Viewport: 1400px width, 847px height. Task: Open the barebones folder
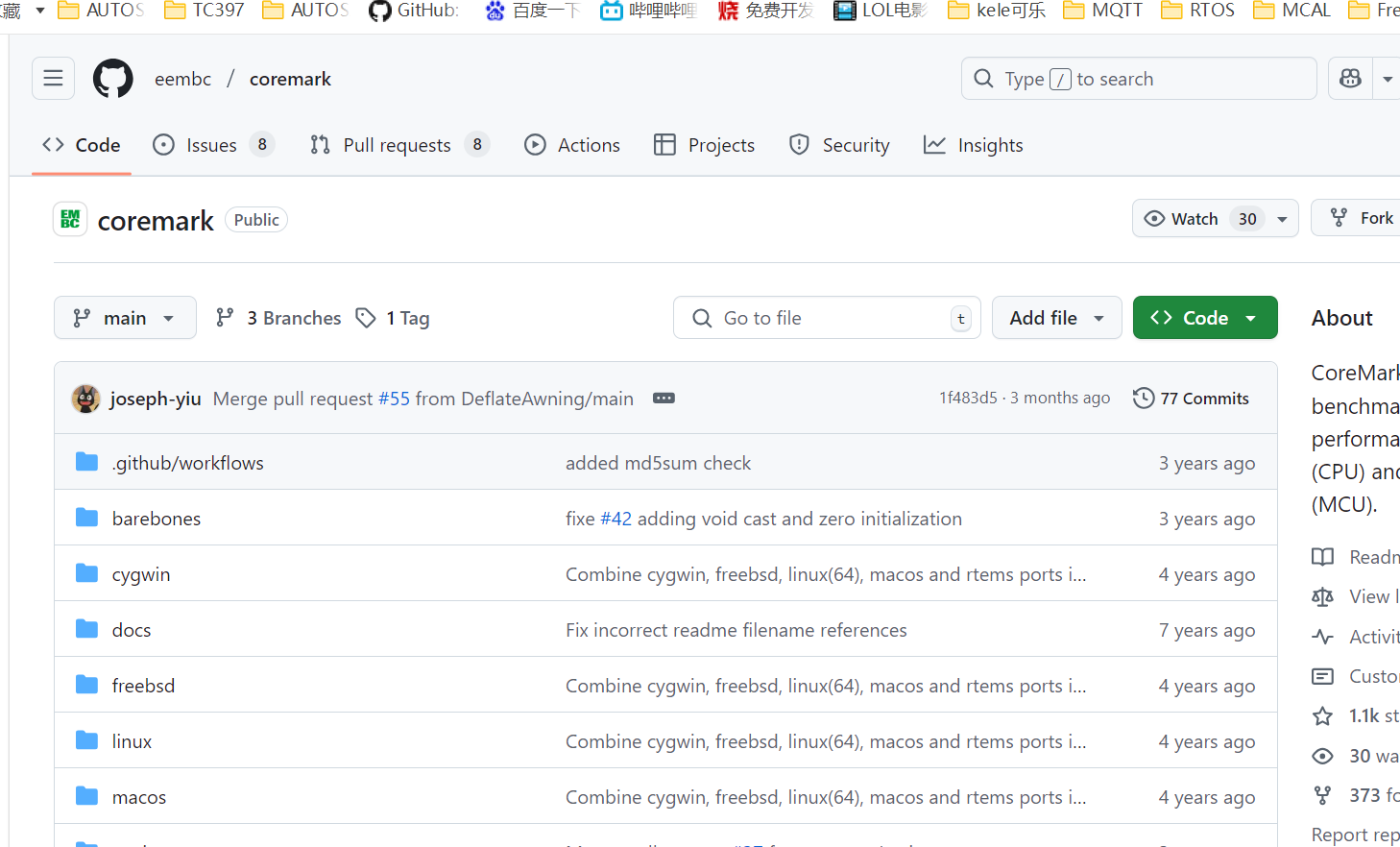157,519
